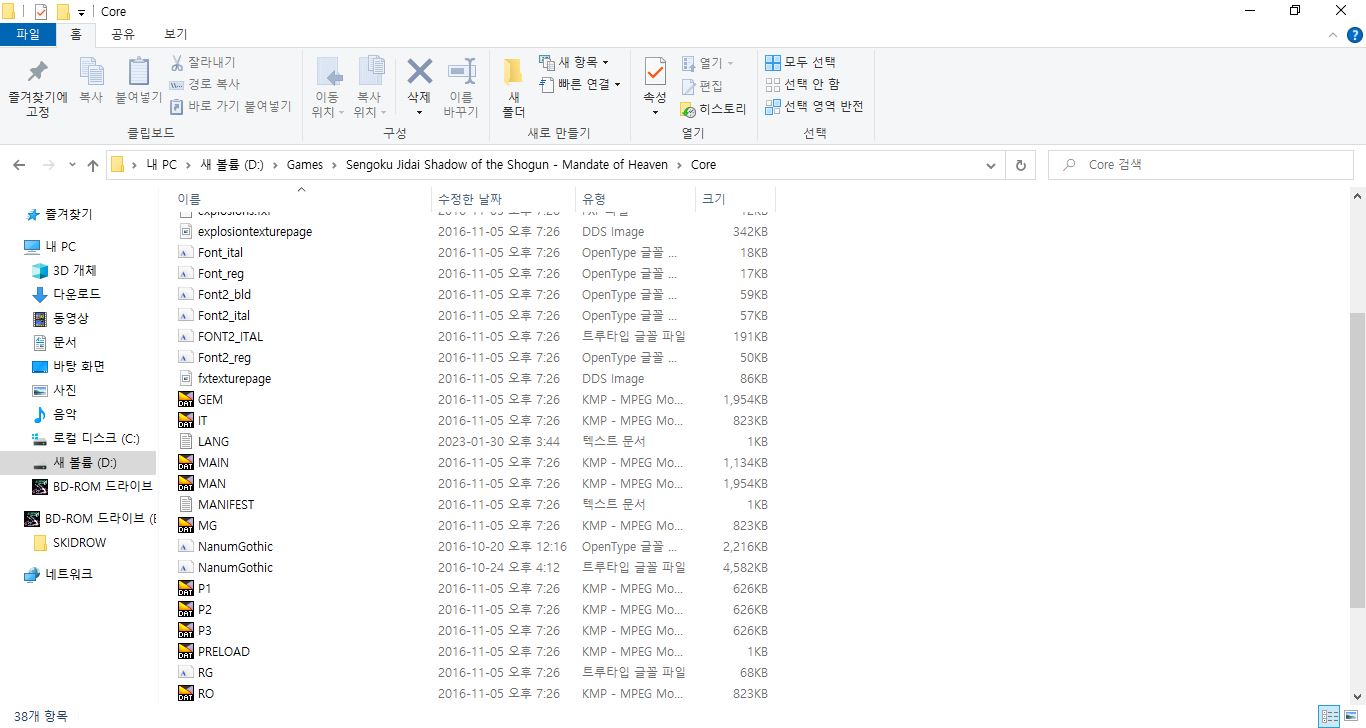Select the FONT2_ITAL TrueType file

pyautogui.click(x=230, y=336)
